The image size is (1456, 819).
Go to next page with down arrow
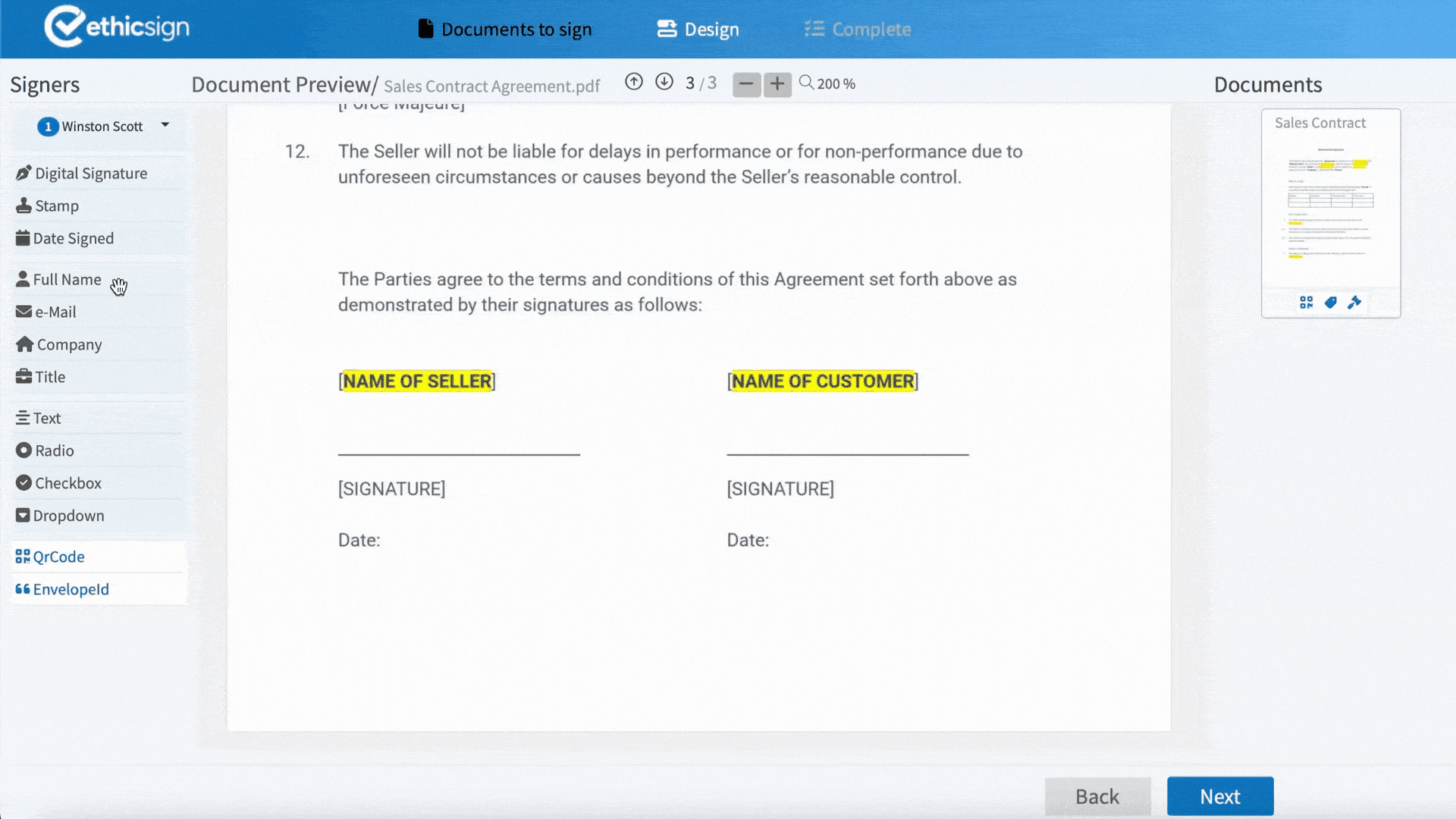point(664,82)
